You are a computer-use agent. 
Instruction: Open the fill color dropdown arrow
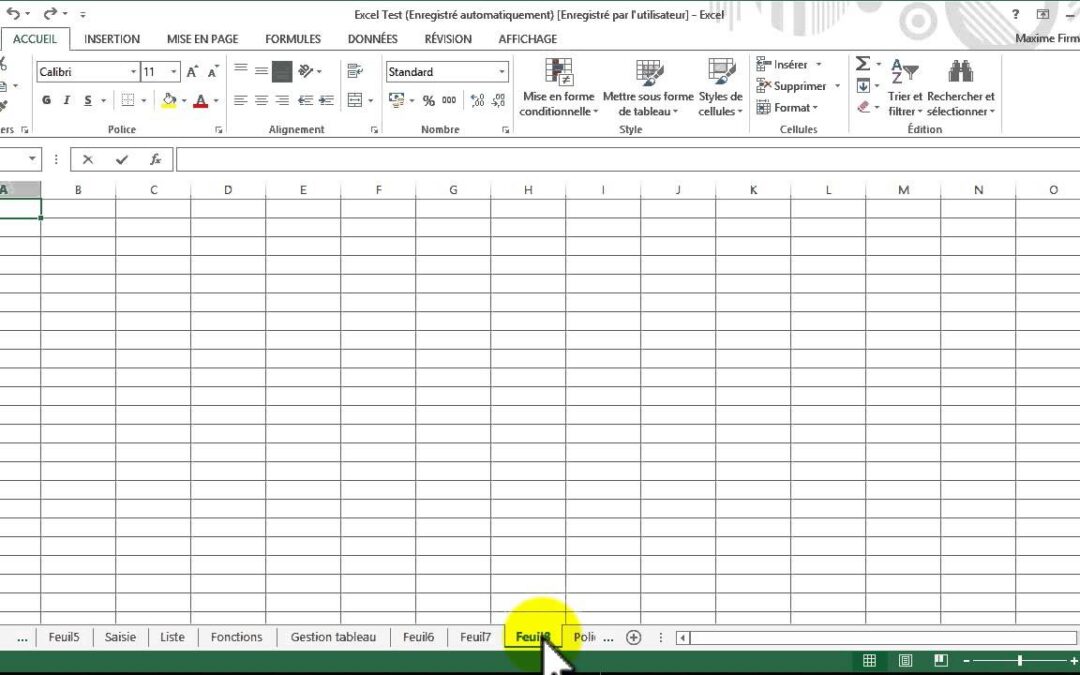(x=184, y=101)
